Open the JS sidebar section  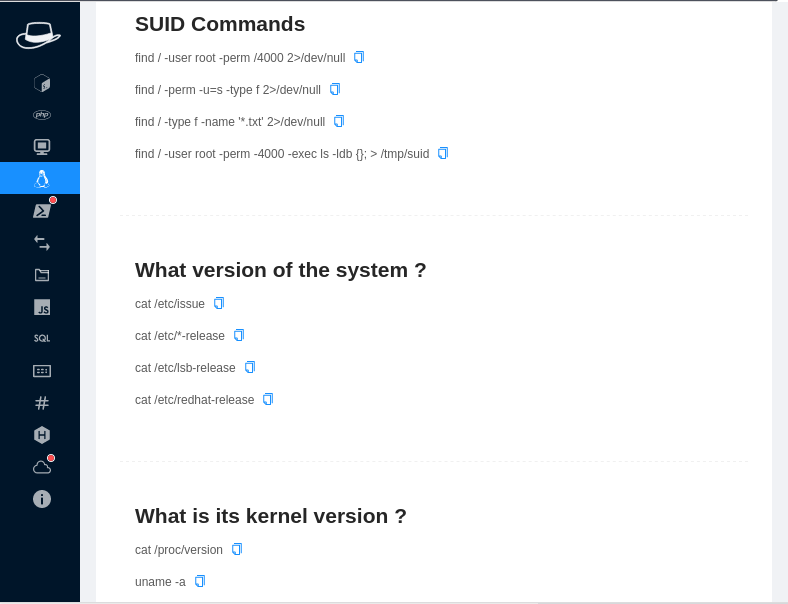pyautogui.click(x=42, y=307)
